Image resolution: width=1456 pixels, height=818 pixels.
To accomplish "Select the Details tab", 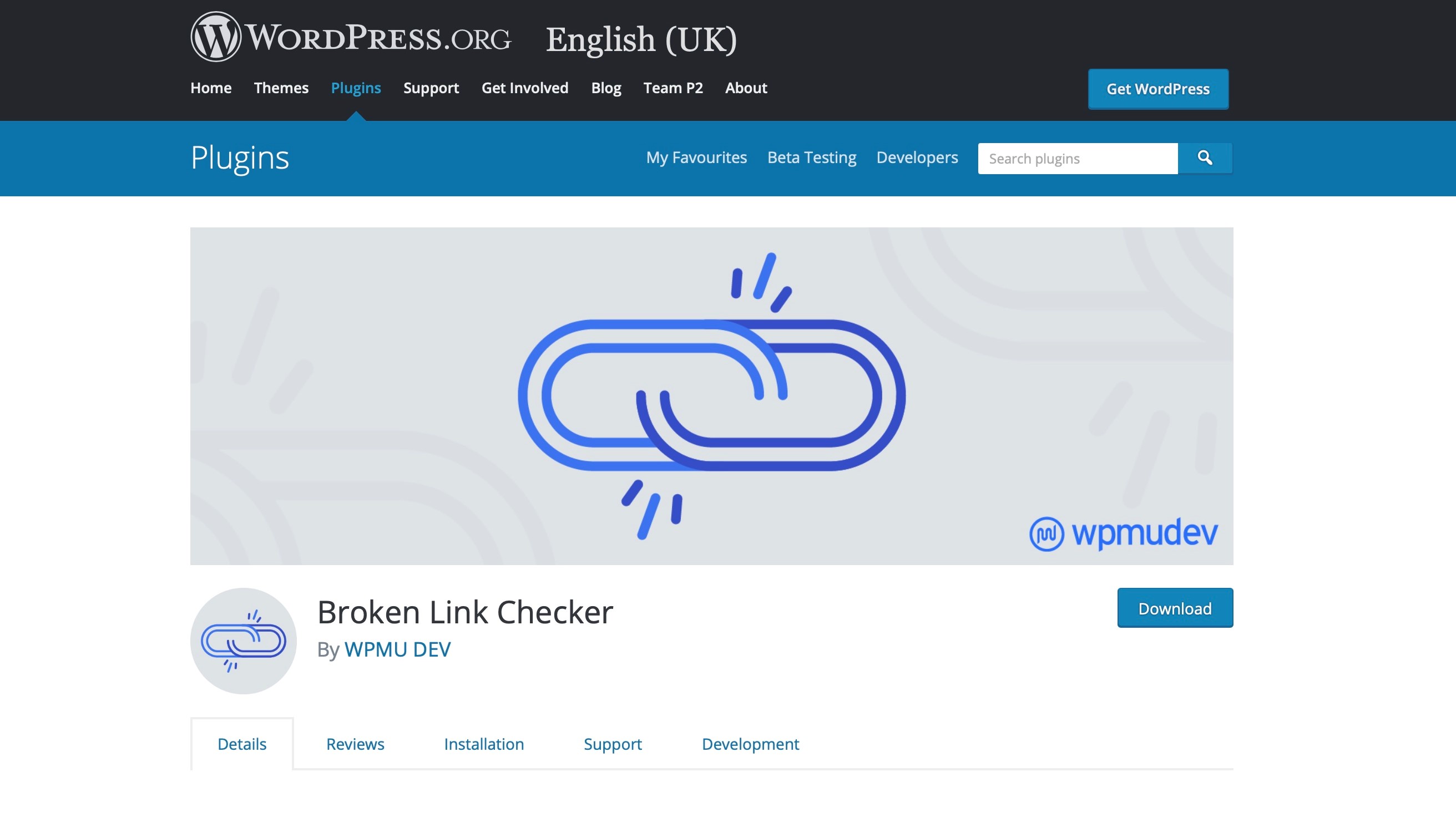I will [242, 743].
